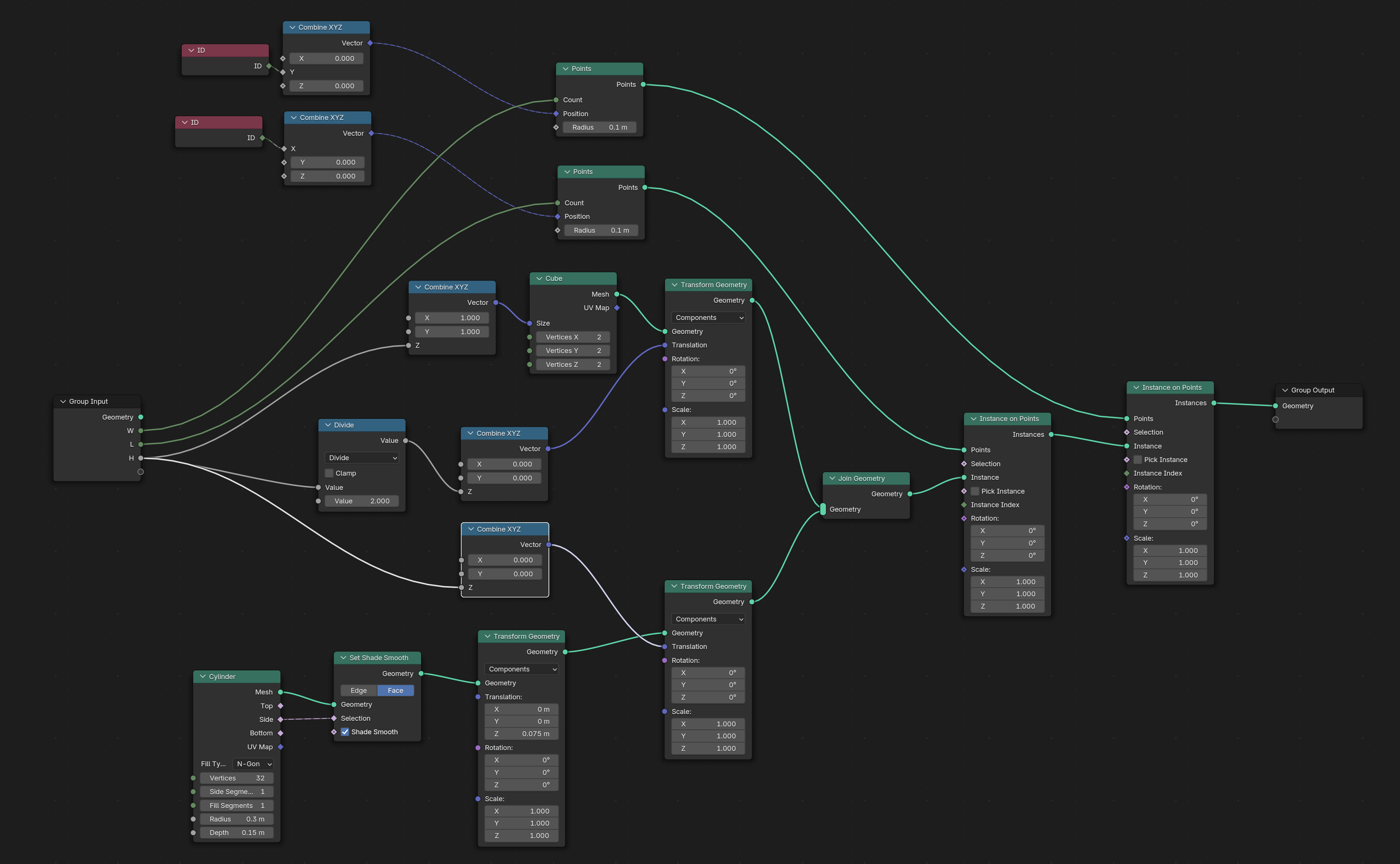The height and width of the screenshot is (864, 1400).
Task: Click the Join Geometry multi-input socket
Action: [823, 509]
